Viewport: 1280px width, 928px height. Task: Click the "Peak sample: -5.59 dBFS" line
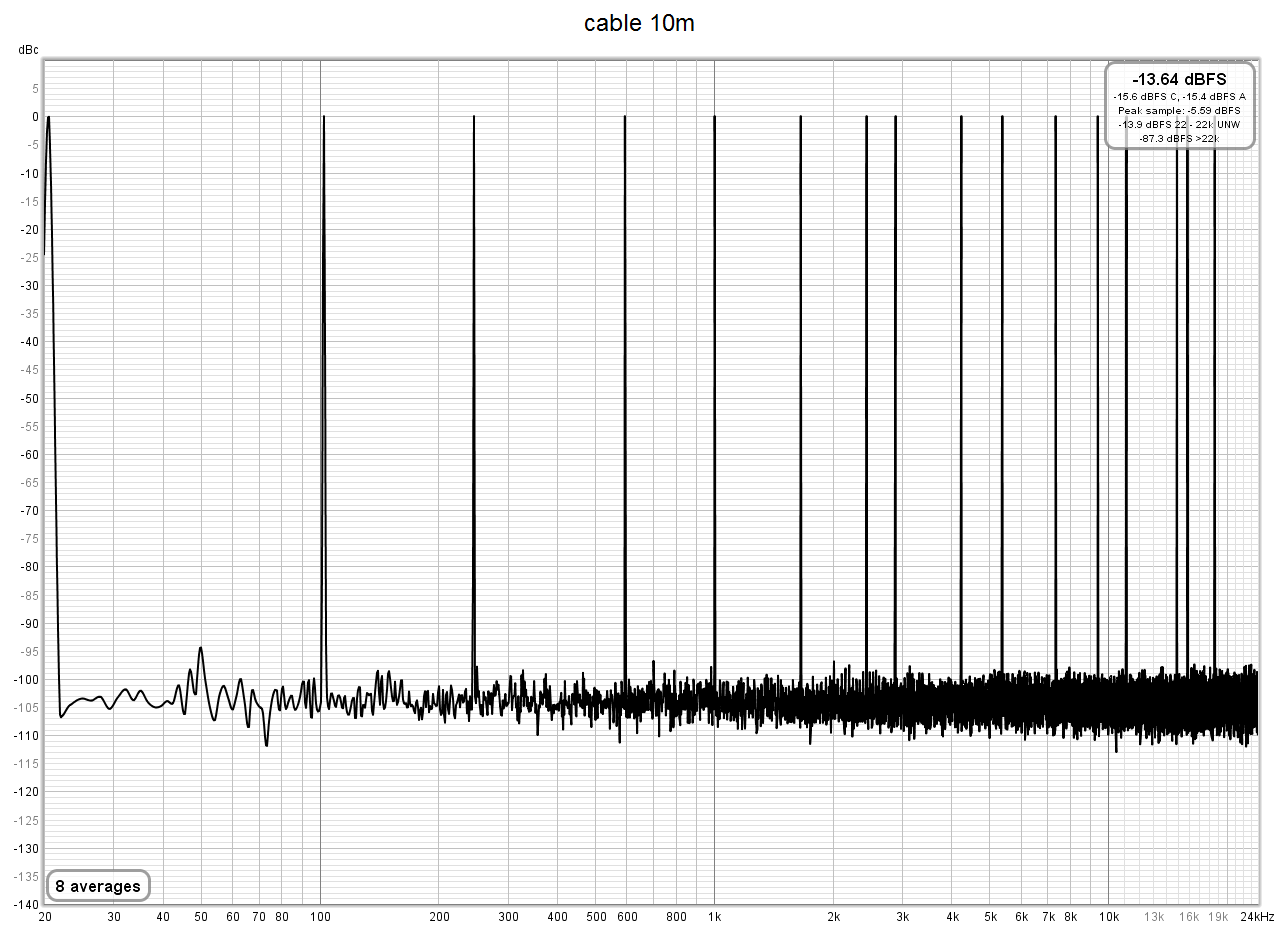point(1179,110)
